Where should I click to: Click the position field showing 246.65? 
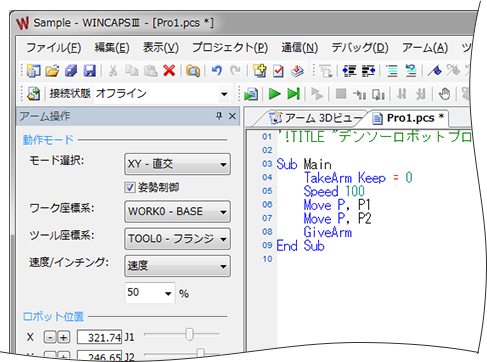point(99,355)
